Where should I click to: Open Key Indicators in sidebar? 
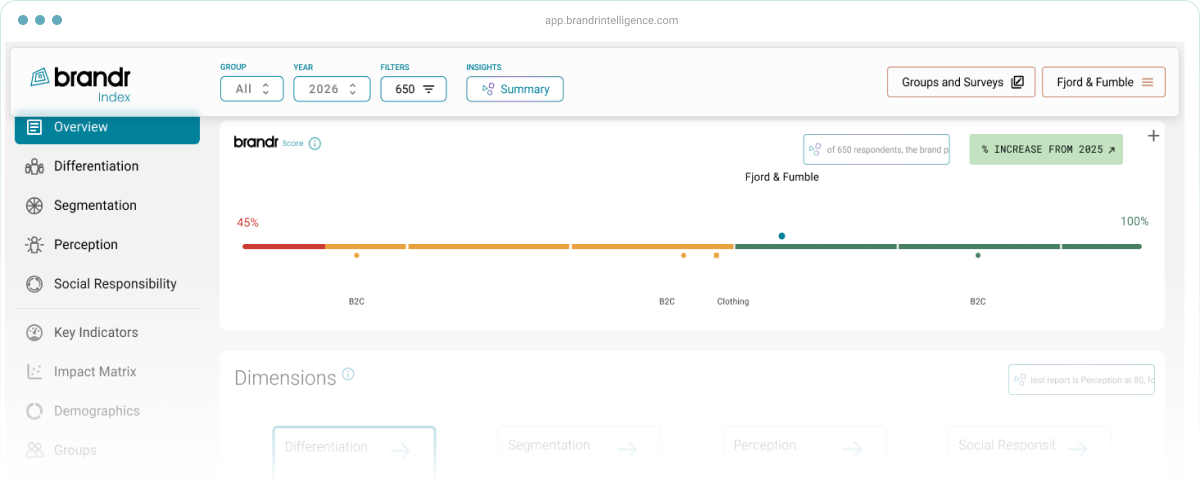[96, 332]
